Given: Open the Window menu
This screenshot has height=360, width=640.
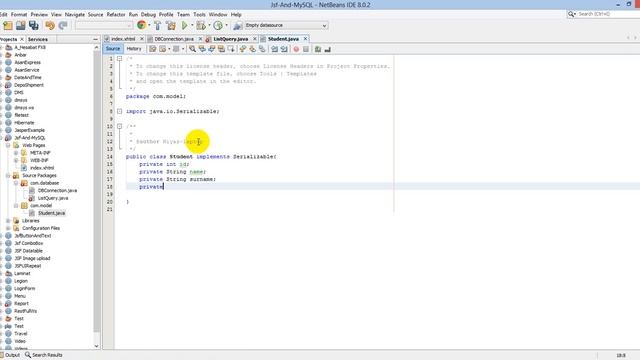Looking at the screenshot, I should click(218, 14).
